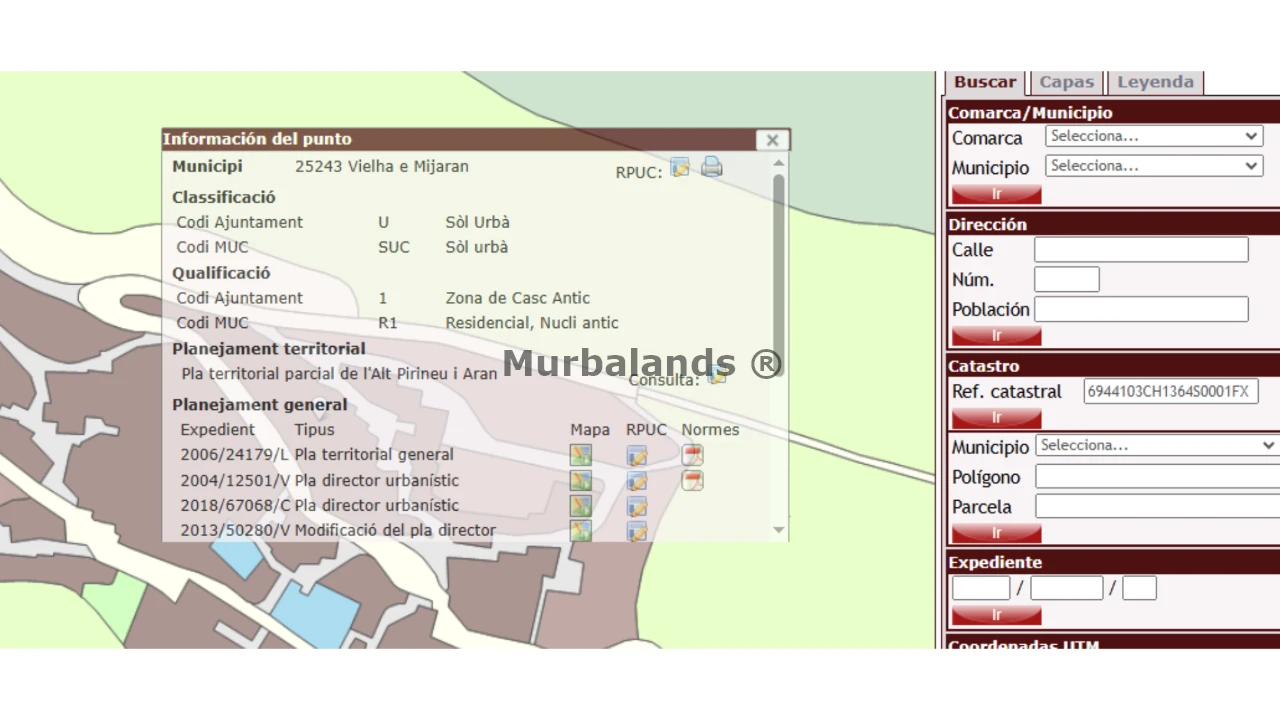Open RPUC icon for expedient 2018/67068/C
The height and width of the screenshot is (720, 1280).
(x=637, y=506)
